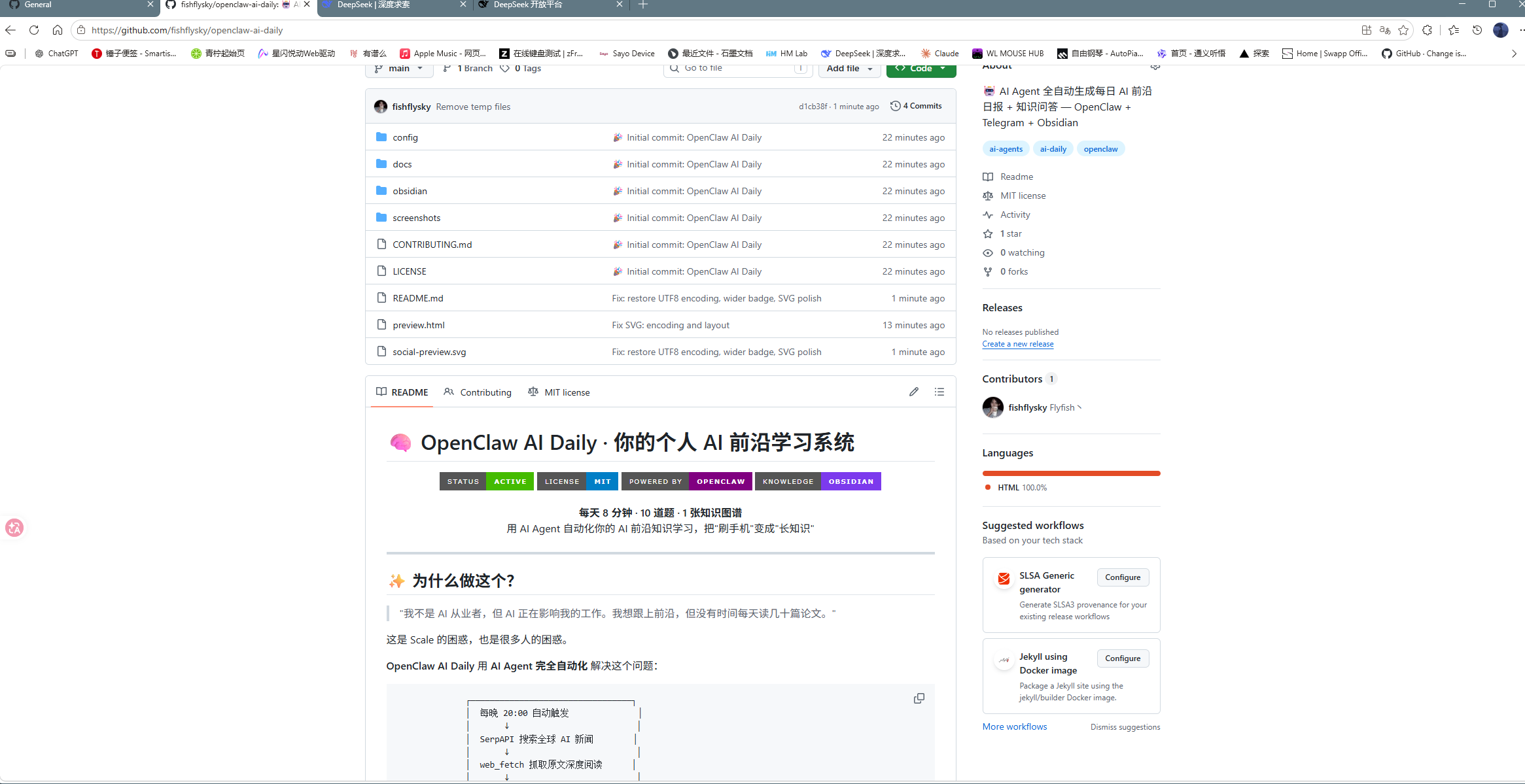
Task: Open preview.html file
Action: (419, 325)
